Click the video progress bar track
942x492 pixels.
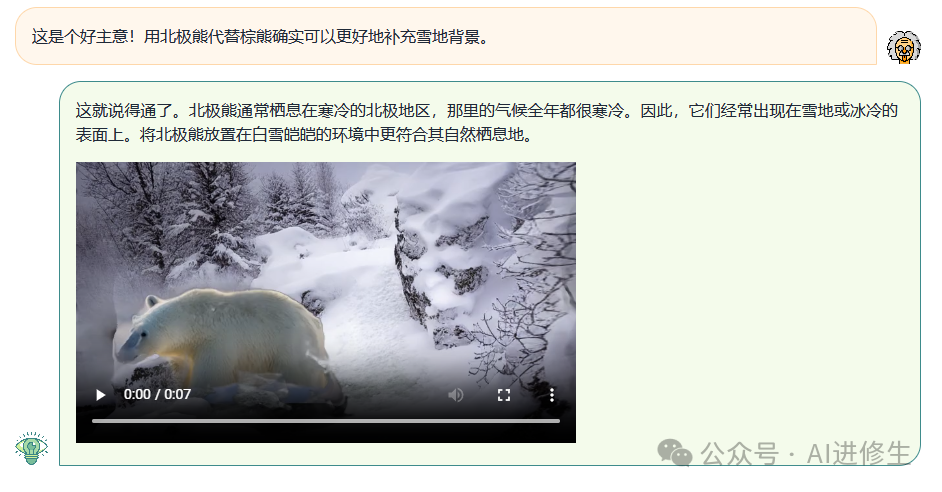(326, 421)
